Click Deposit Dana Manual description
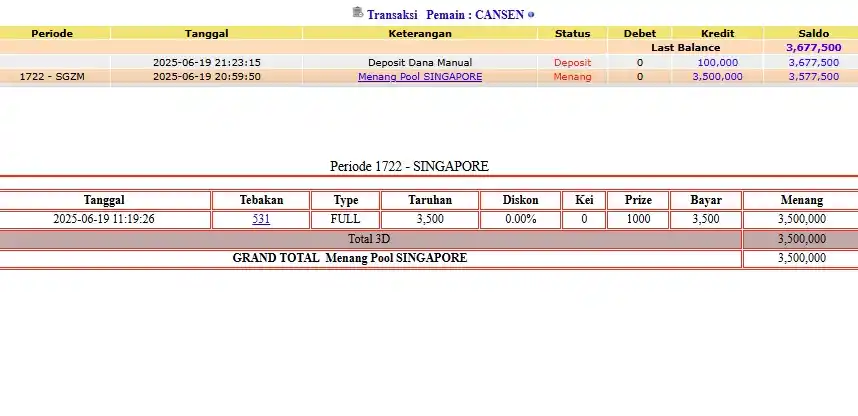This screenshot has width=858, height=416. [x=420, y=62]
